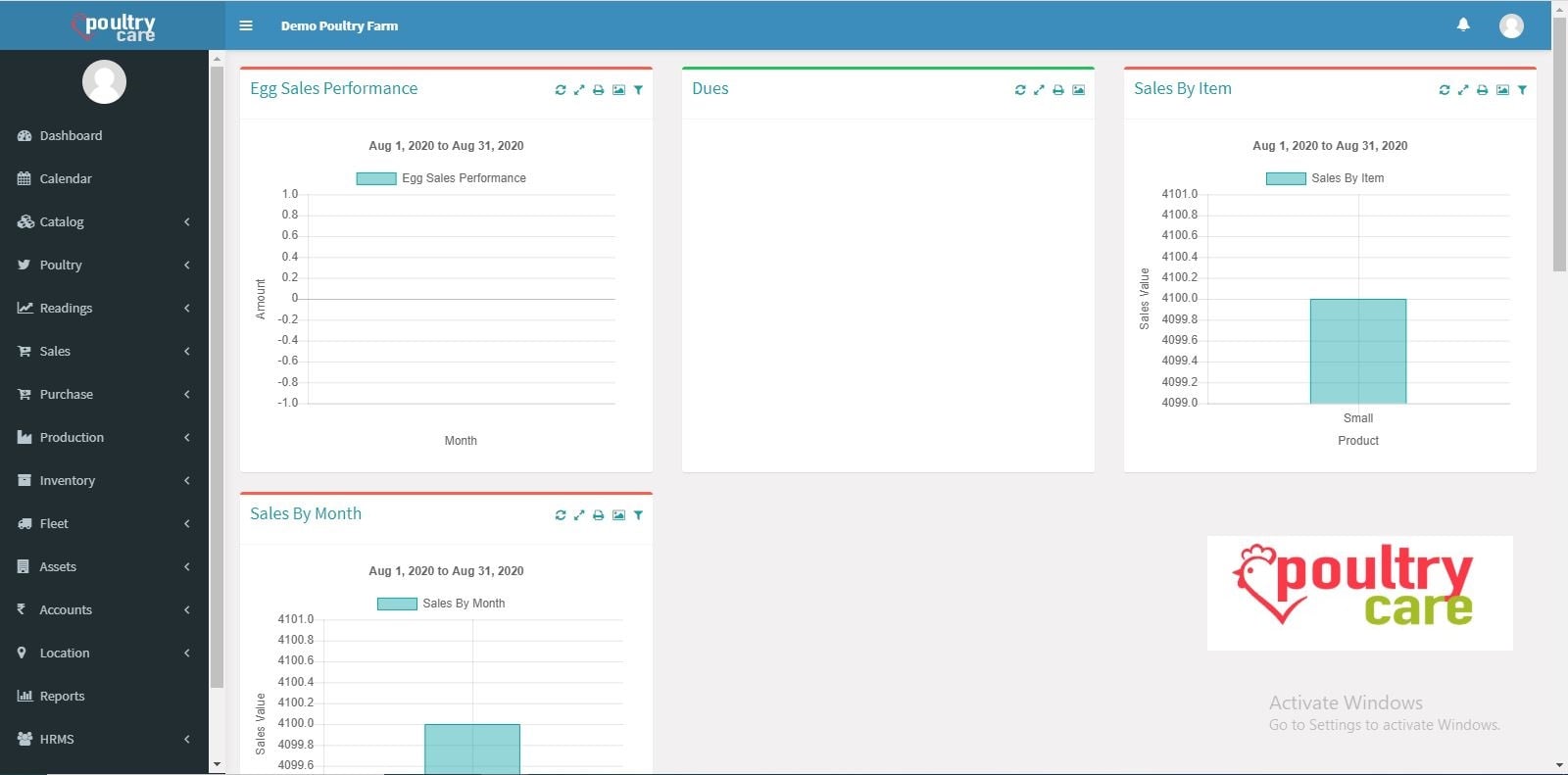Screen dimensions: 1568x775
Task: Click the Egg Sales Performance heading
Action: tap(333, 88)
